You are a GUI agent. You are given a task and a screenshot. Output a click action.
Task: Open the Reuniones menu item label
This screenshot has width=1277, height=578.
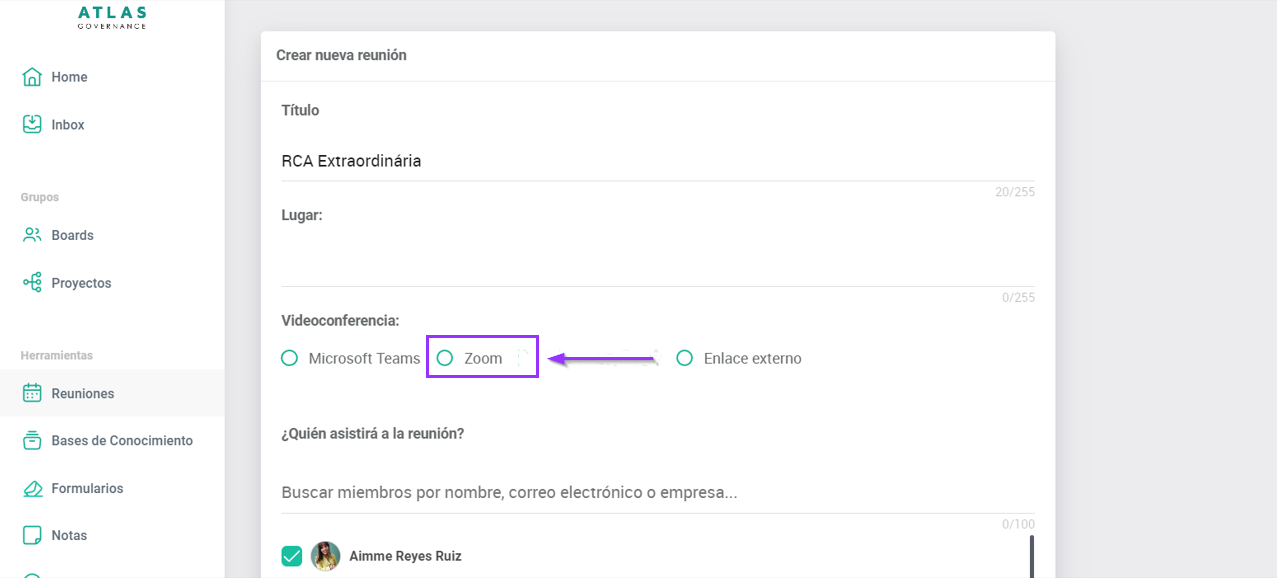(83, 394)
